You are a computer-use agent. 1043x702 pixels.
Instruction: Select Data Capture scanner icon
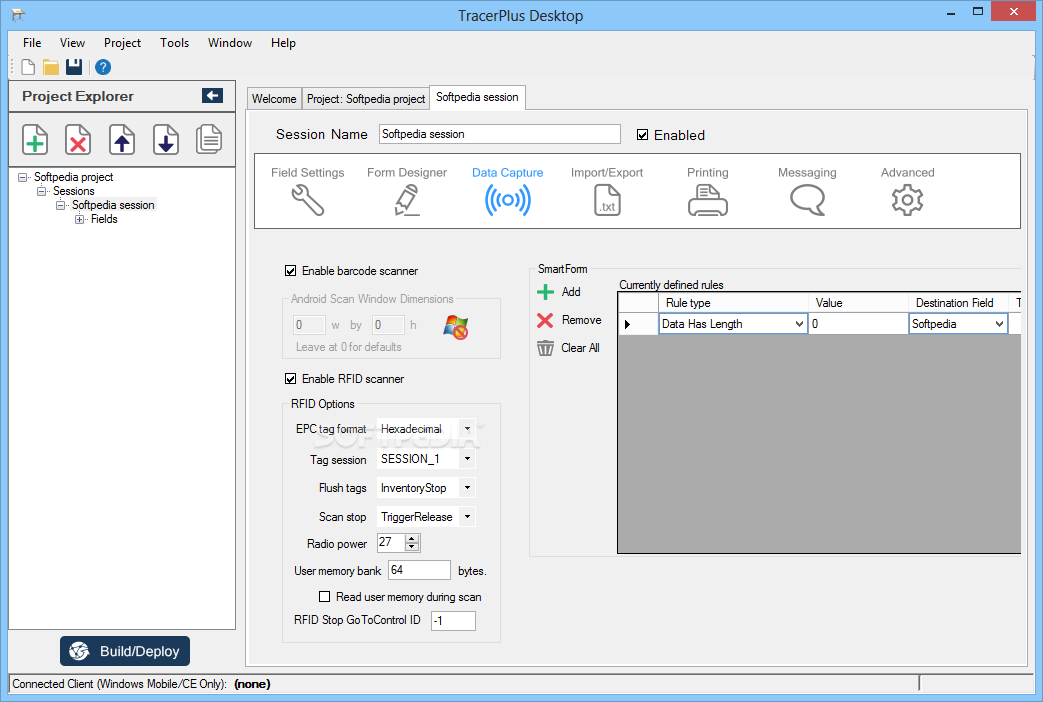508,200
